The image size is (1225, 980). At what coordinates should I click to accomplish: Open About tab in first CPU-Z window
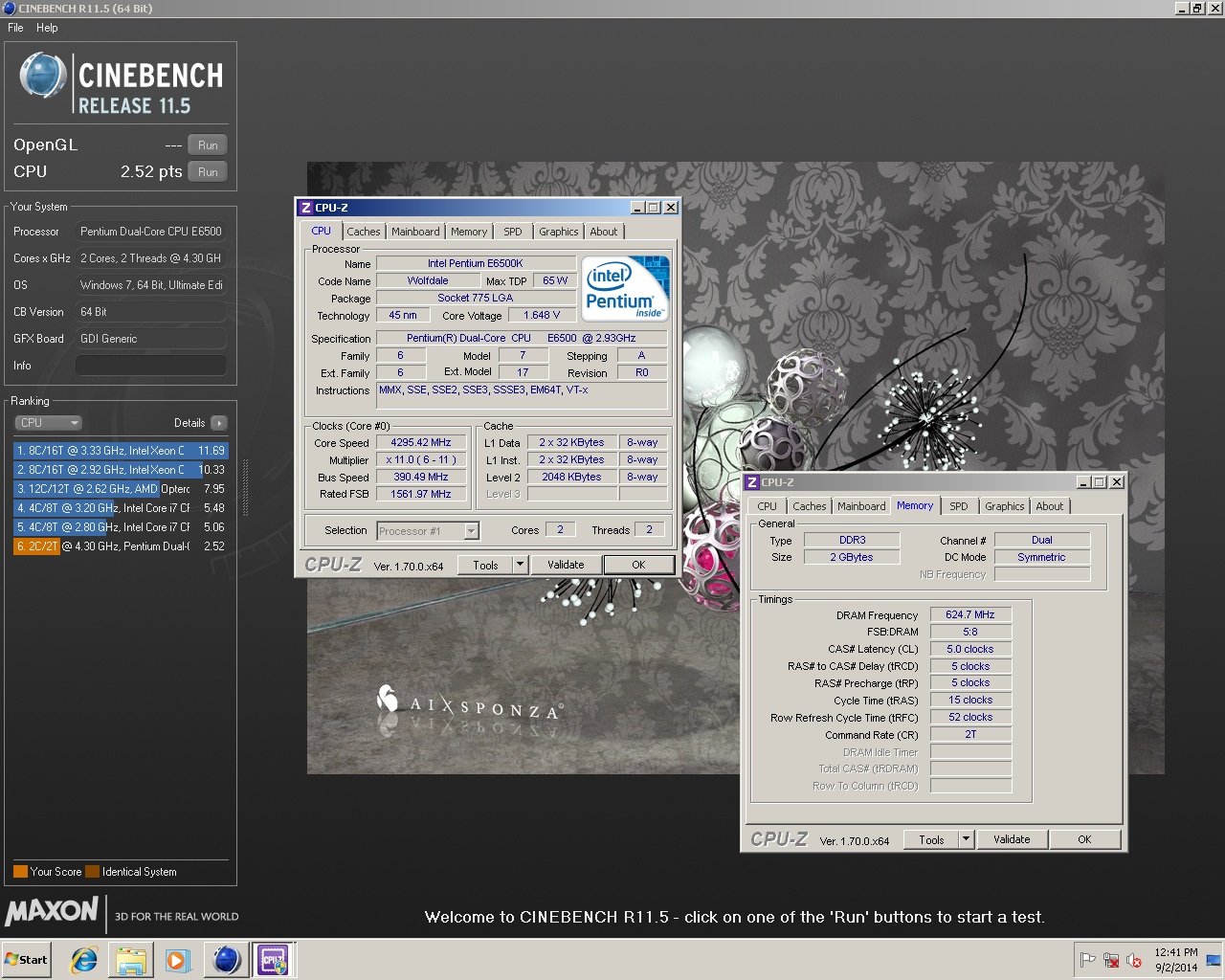click(604, 232)
